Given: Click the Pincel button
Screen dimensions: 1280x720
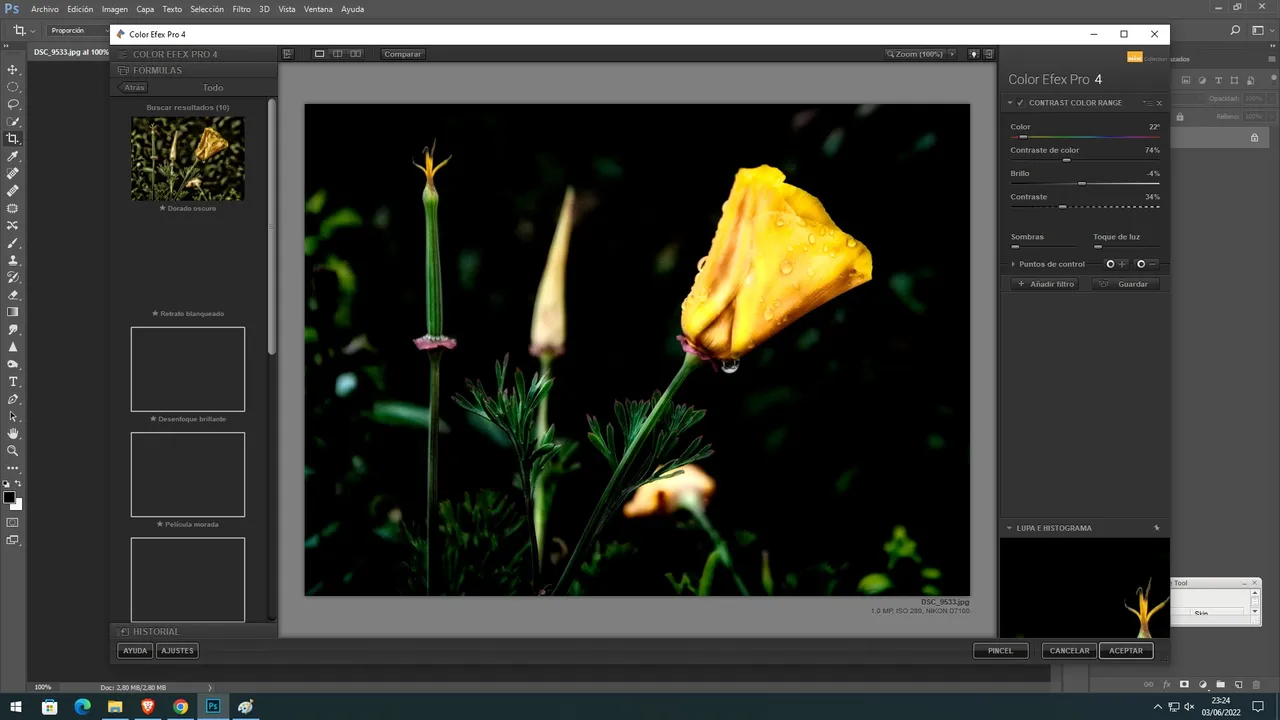Looking at the screenshot, I should (x=1000, y=650).
